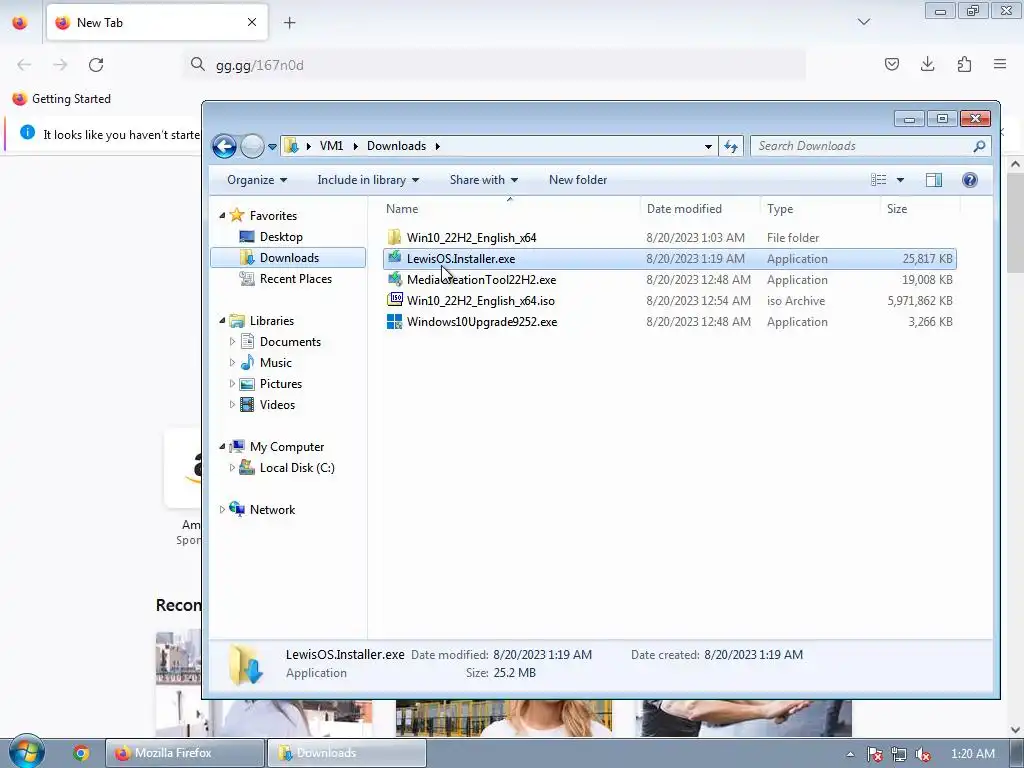The width and height of the screenshot is (1024, 768).
Task: Click the New folder button
Action: [578, 180]
